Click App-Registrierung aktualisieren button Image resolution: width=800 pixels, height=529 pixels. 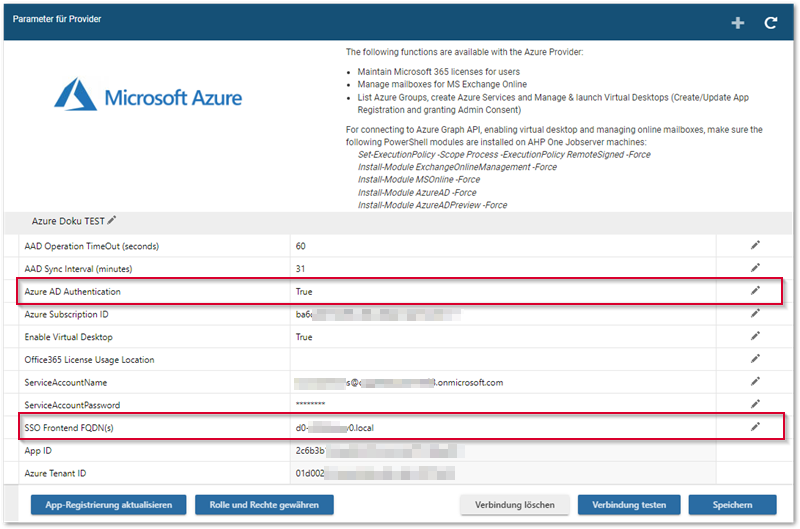(x=109, y=505)
